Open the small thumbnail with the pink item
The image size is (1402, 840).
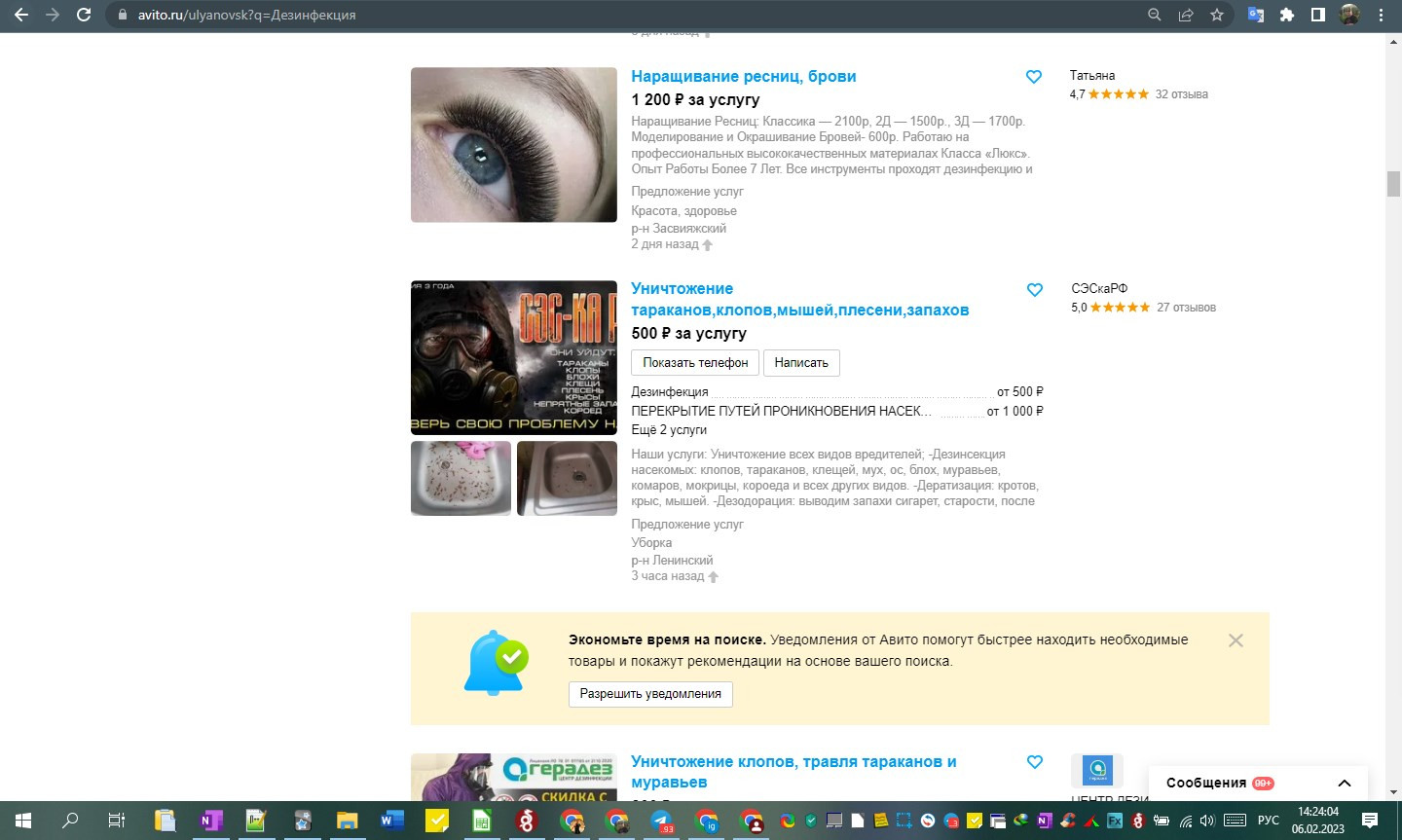pyautogui.click(x=461, y=478)
